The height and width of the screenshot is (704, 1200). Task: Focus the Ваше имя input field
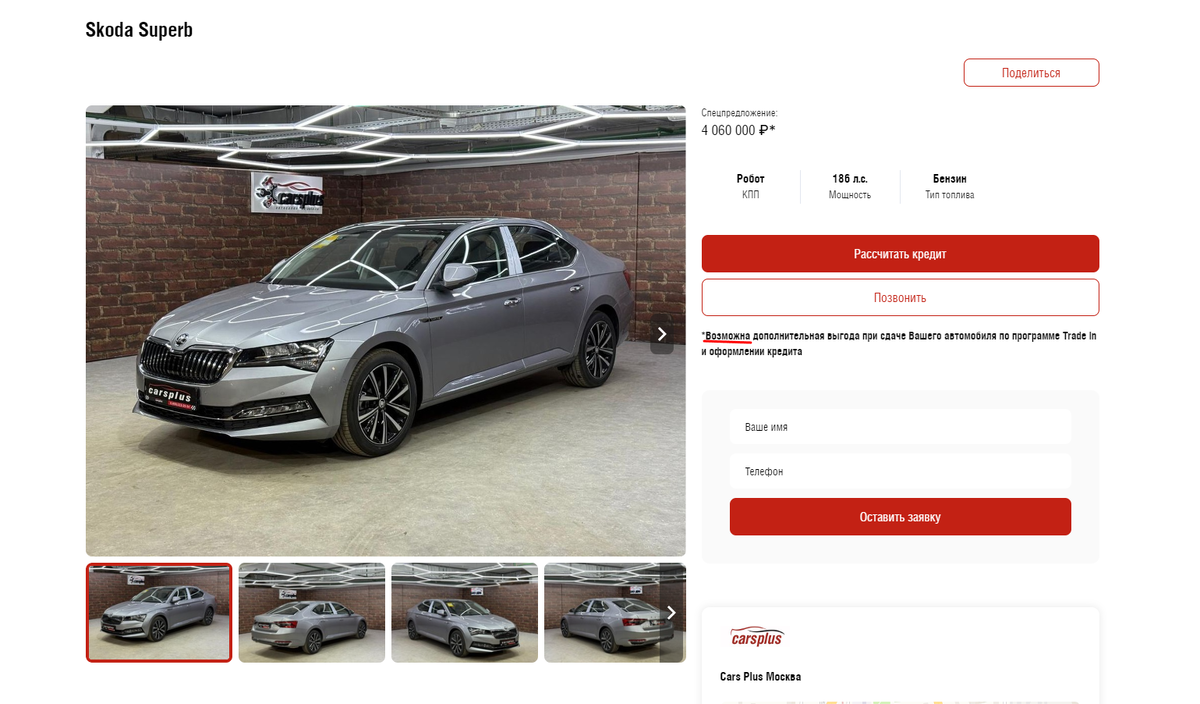[900, 427]
